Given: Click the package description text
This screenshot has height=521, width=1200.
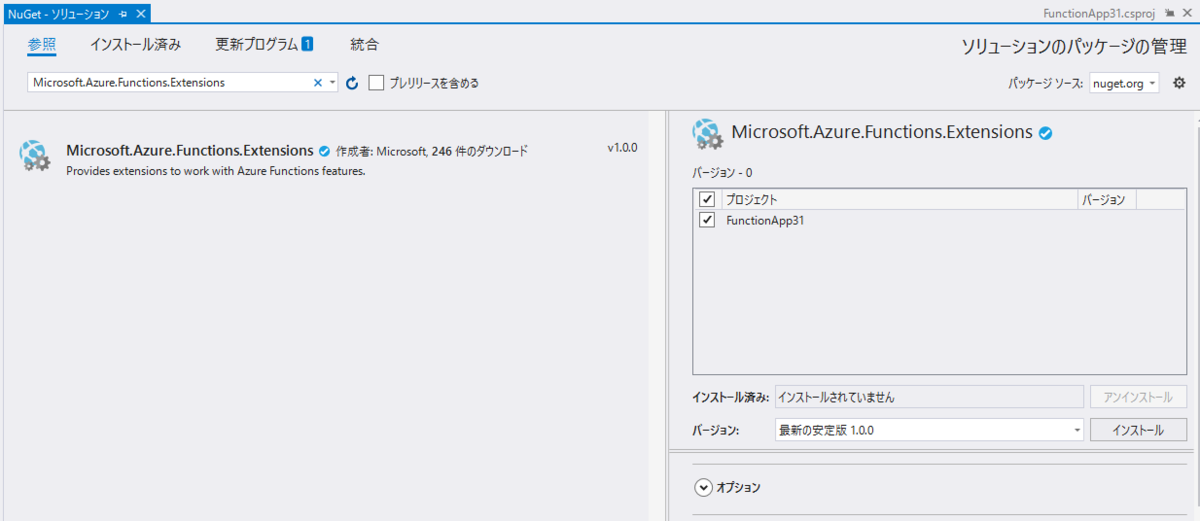Looking at the screenshot, I should tap(216, 171).
